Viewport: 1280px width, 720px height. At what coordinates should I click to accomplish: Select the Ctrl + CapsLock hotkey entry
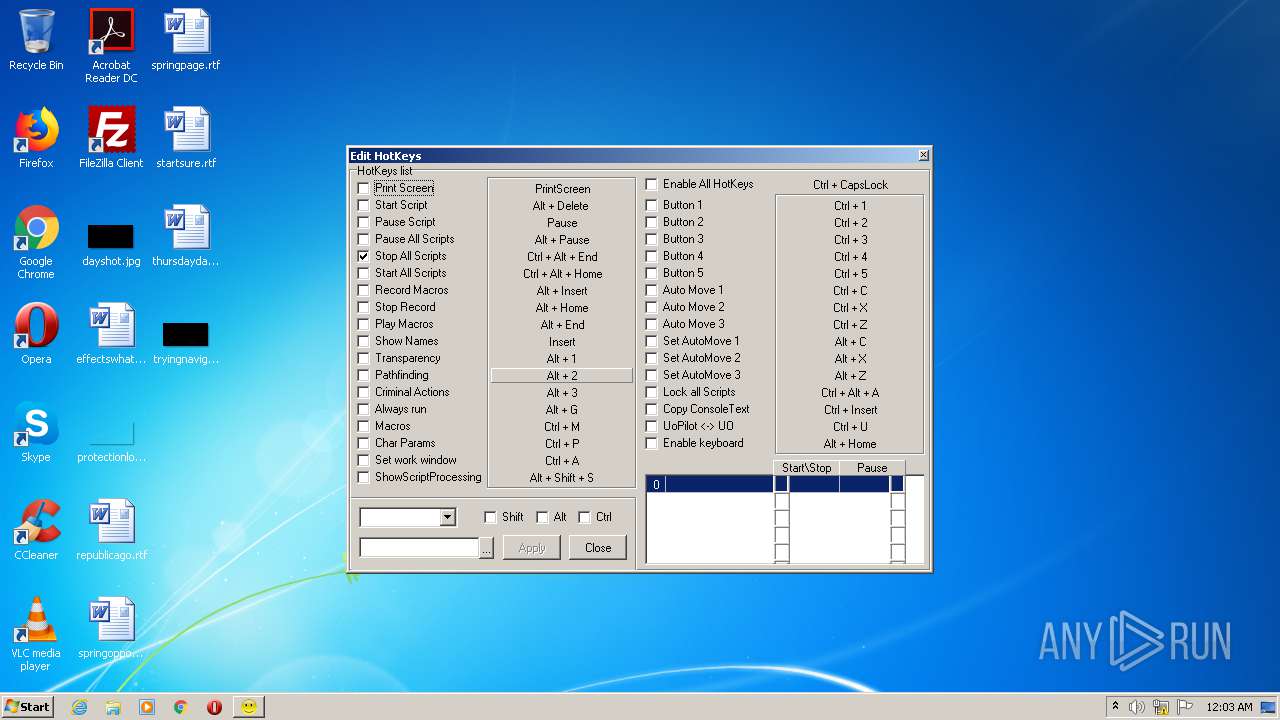click(850, 185)
